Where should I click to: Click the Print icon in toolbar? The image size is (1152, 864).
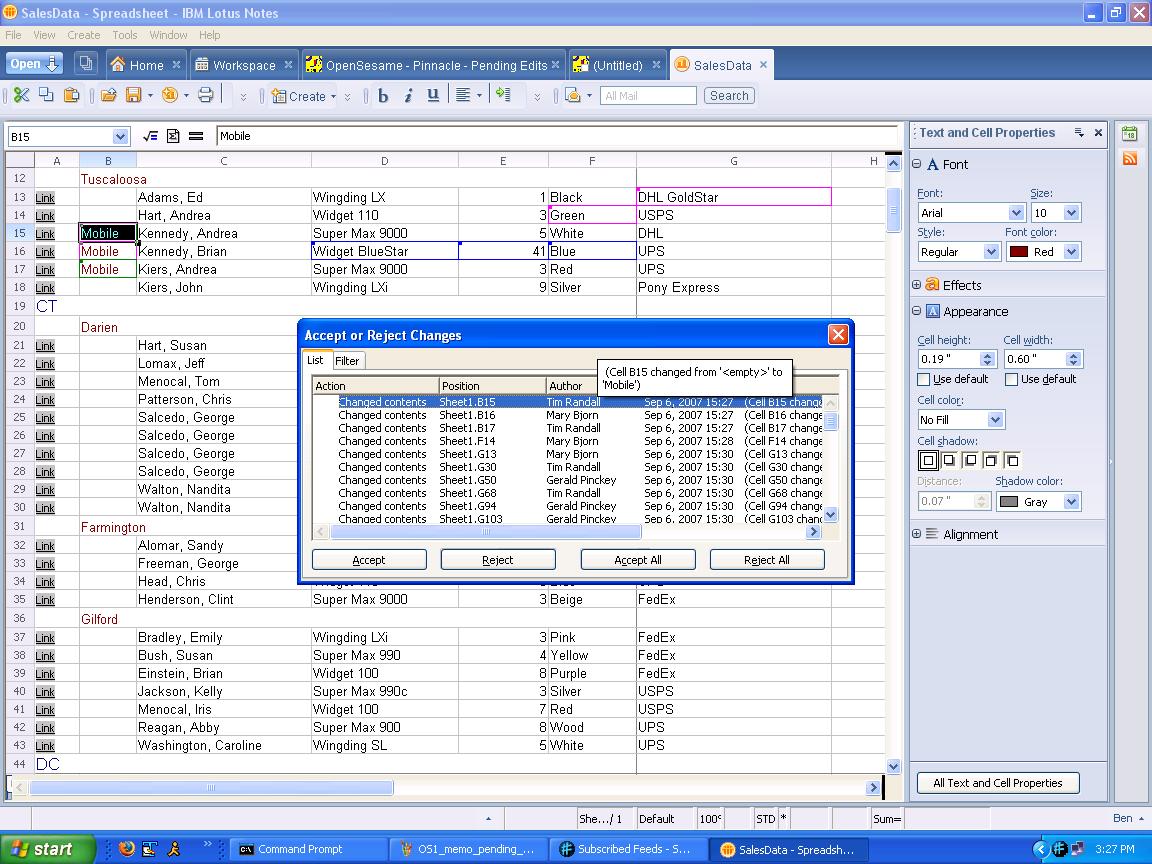coord(205,96)
